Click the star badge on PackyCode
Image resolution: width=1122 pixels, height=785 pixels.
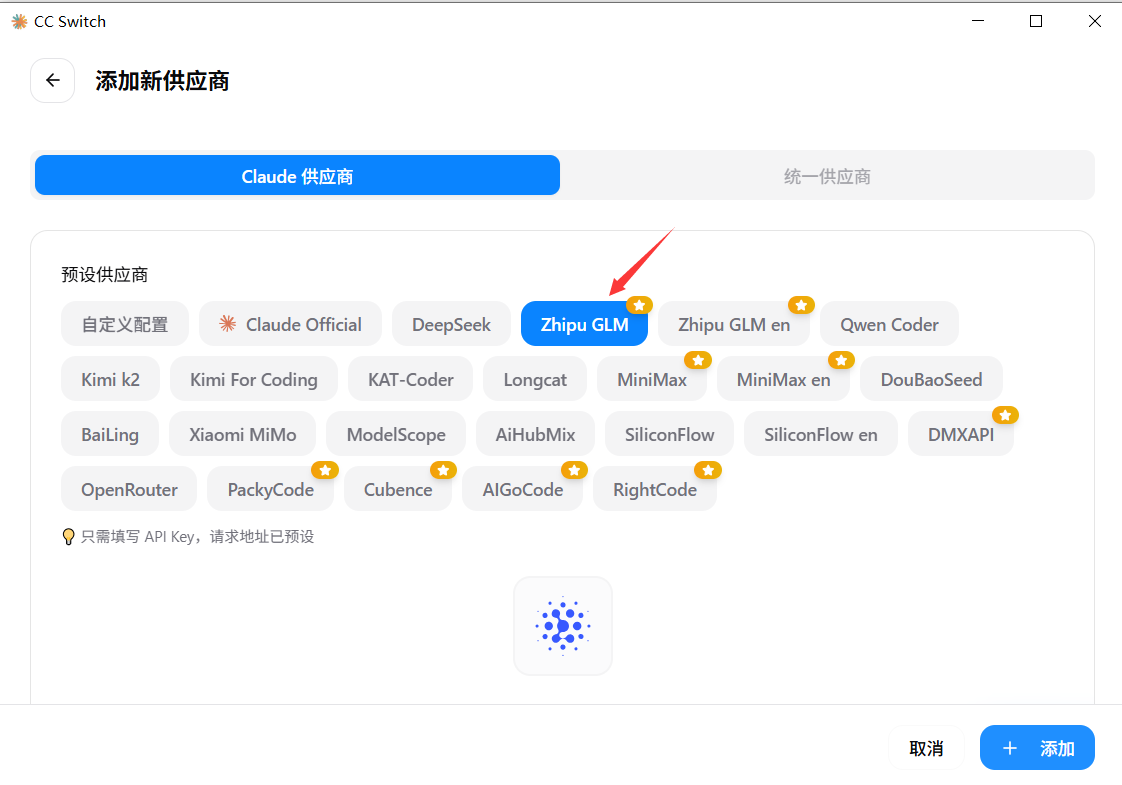(325, 470)
